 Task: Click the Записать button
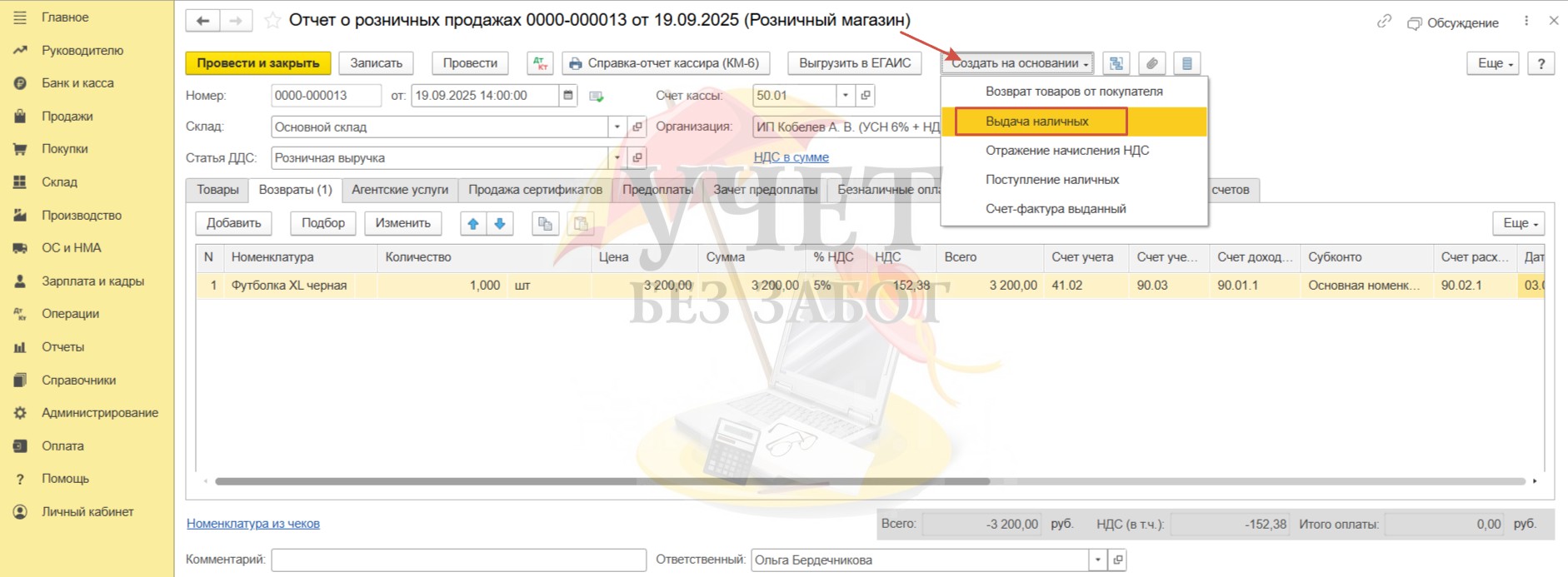click(376, 63)
